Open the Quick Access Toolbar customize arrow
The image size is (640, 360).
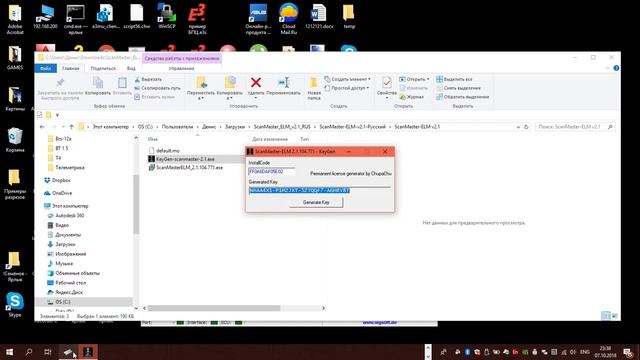(57, 115)
